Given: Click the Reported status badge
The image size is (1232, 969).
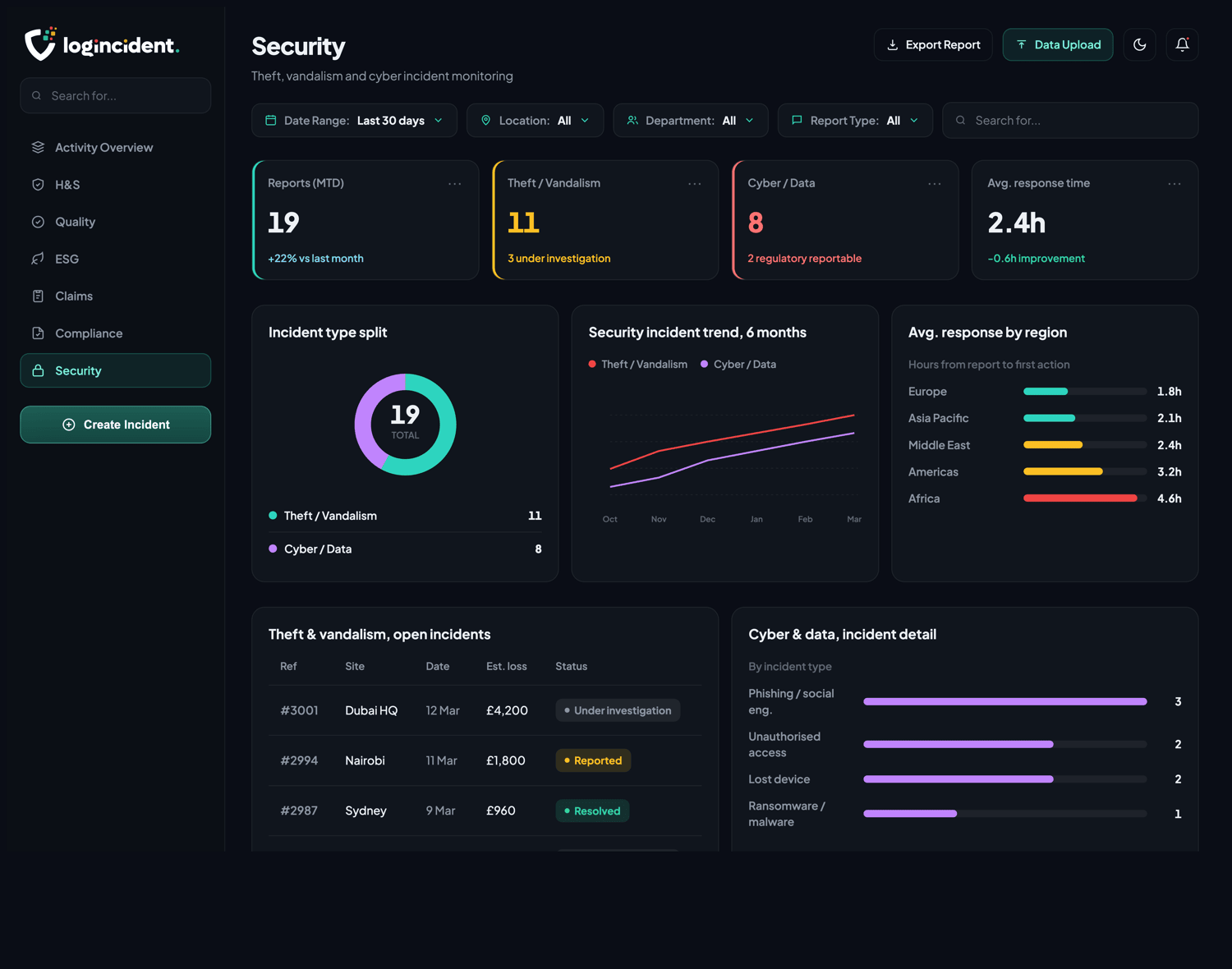Looking at the screenshot, I should point(593,760).
